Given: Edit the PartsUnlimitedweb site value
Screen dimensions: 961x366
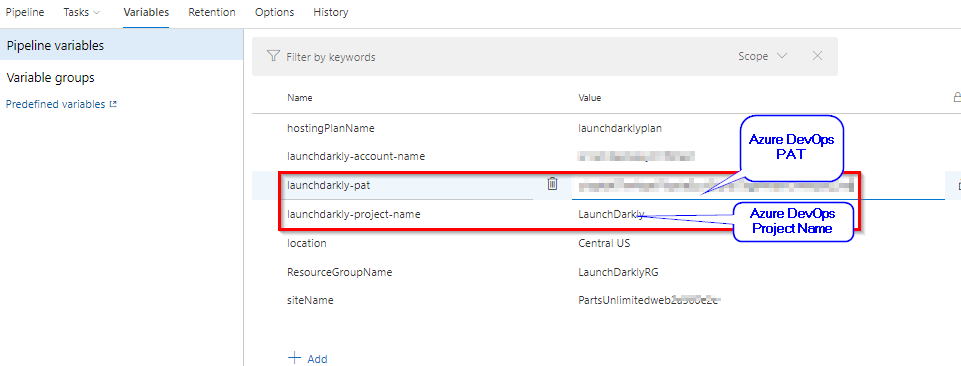Looking at the screenshot, I should coord(648,300).
